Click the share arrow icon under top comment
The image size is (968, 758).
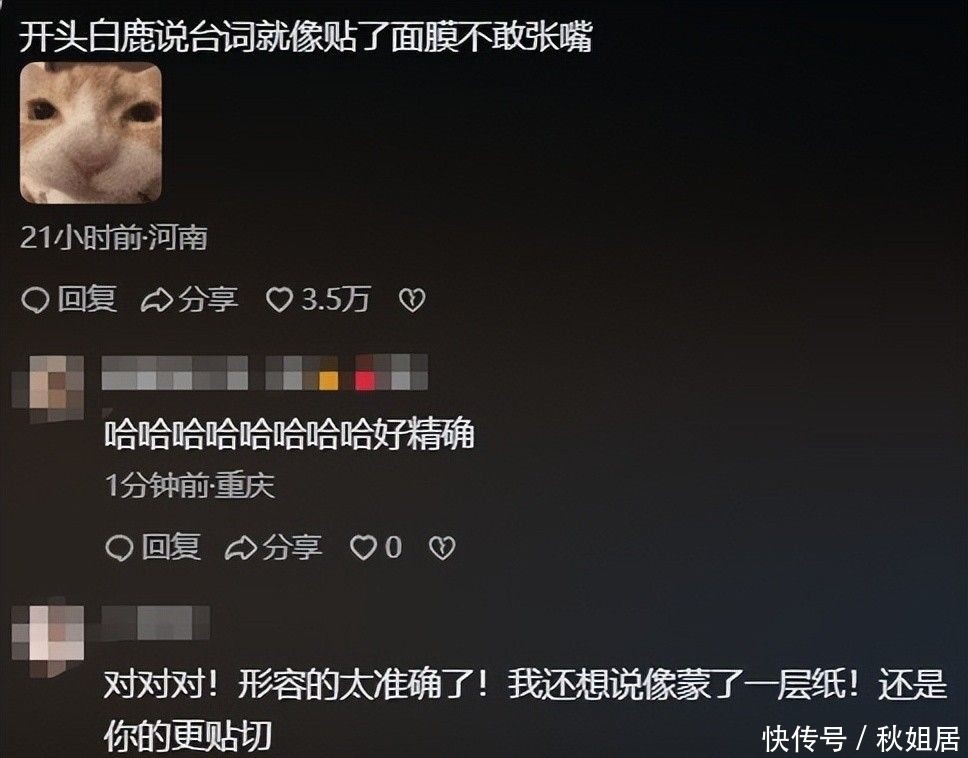156,301
